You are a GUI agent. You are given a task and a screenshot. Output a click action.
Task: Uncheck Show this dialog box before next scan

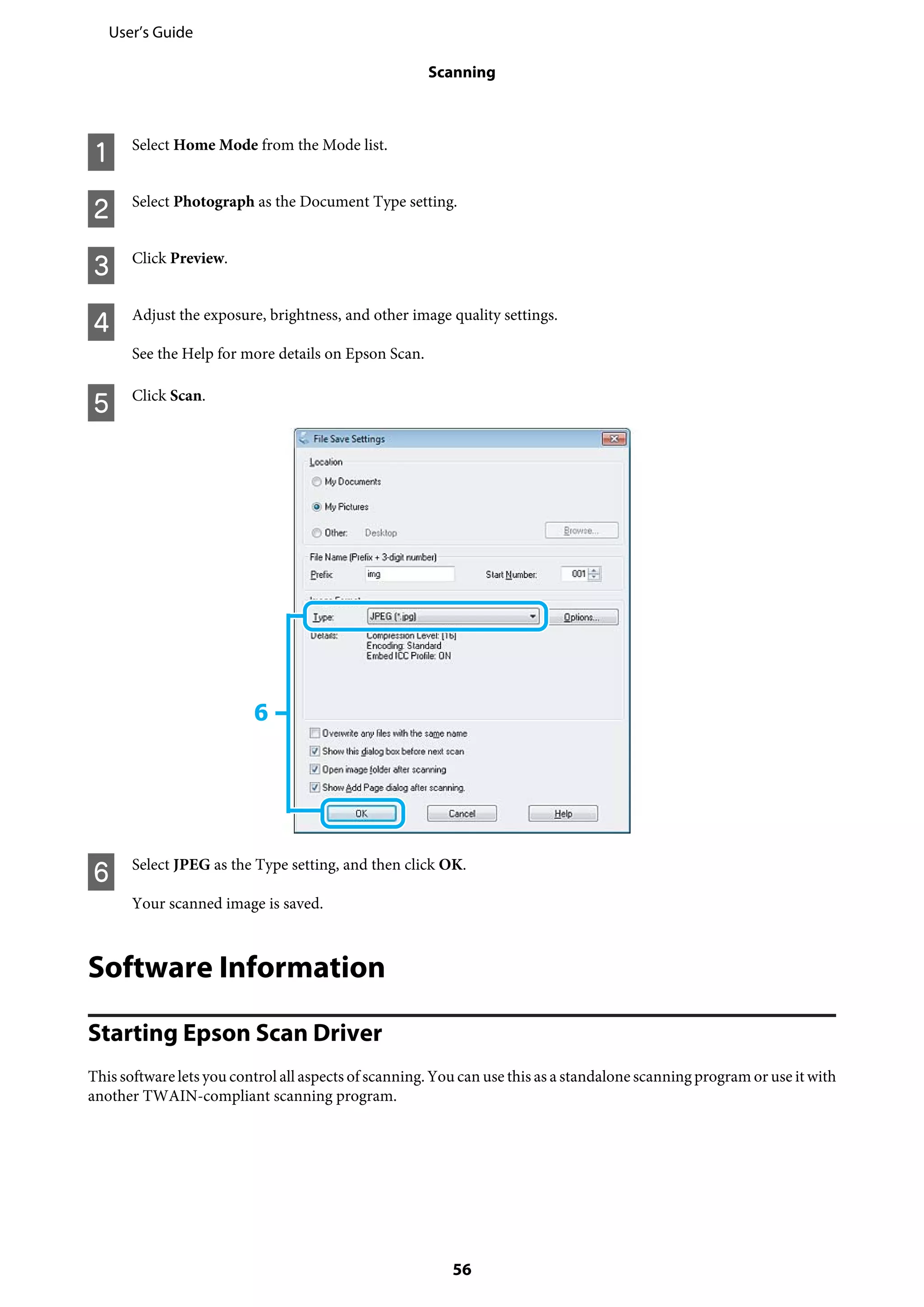pyautogui.click(x=315, y=752)
